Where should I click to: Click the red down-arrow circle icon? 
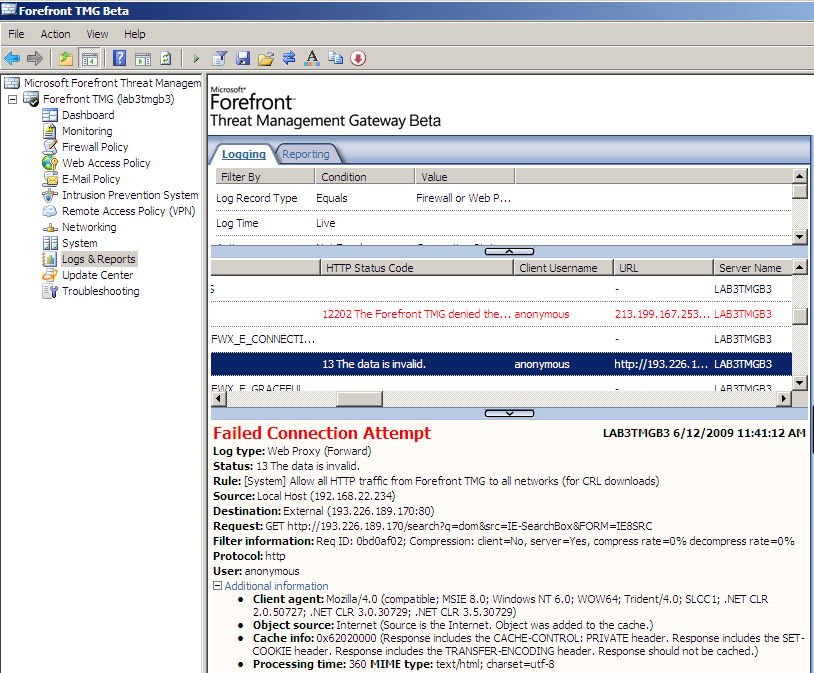click(358, 58)
